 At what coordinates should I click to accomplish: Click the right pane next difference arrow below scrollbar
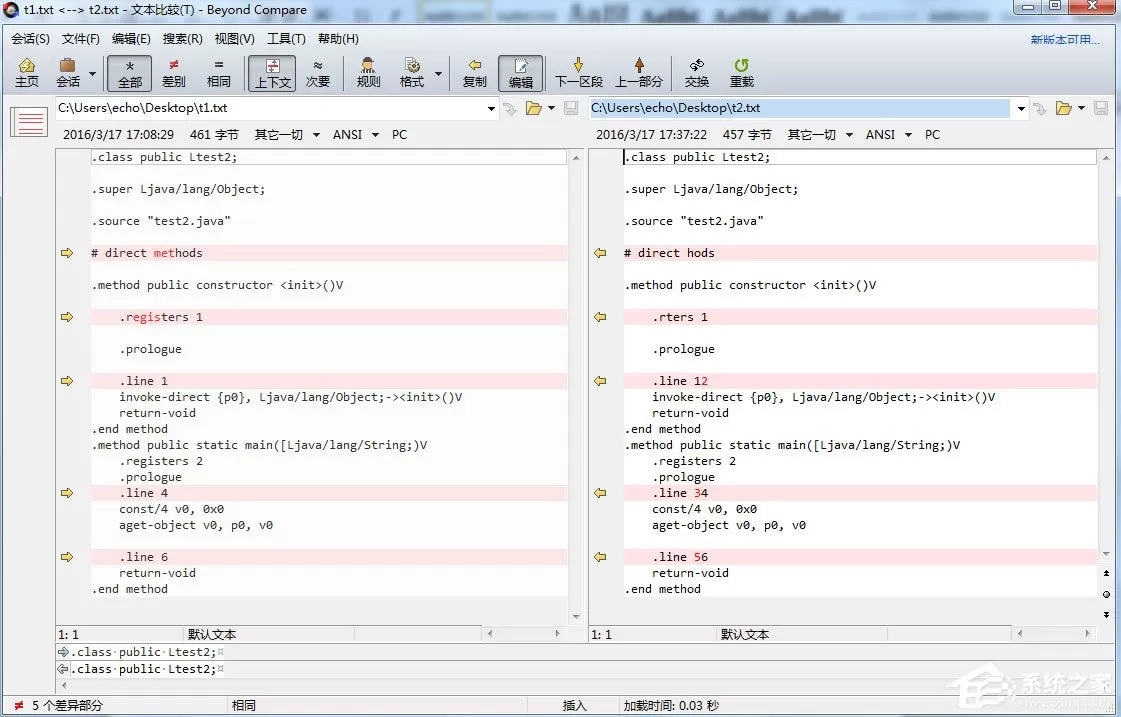pos(1106,615)
